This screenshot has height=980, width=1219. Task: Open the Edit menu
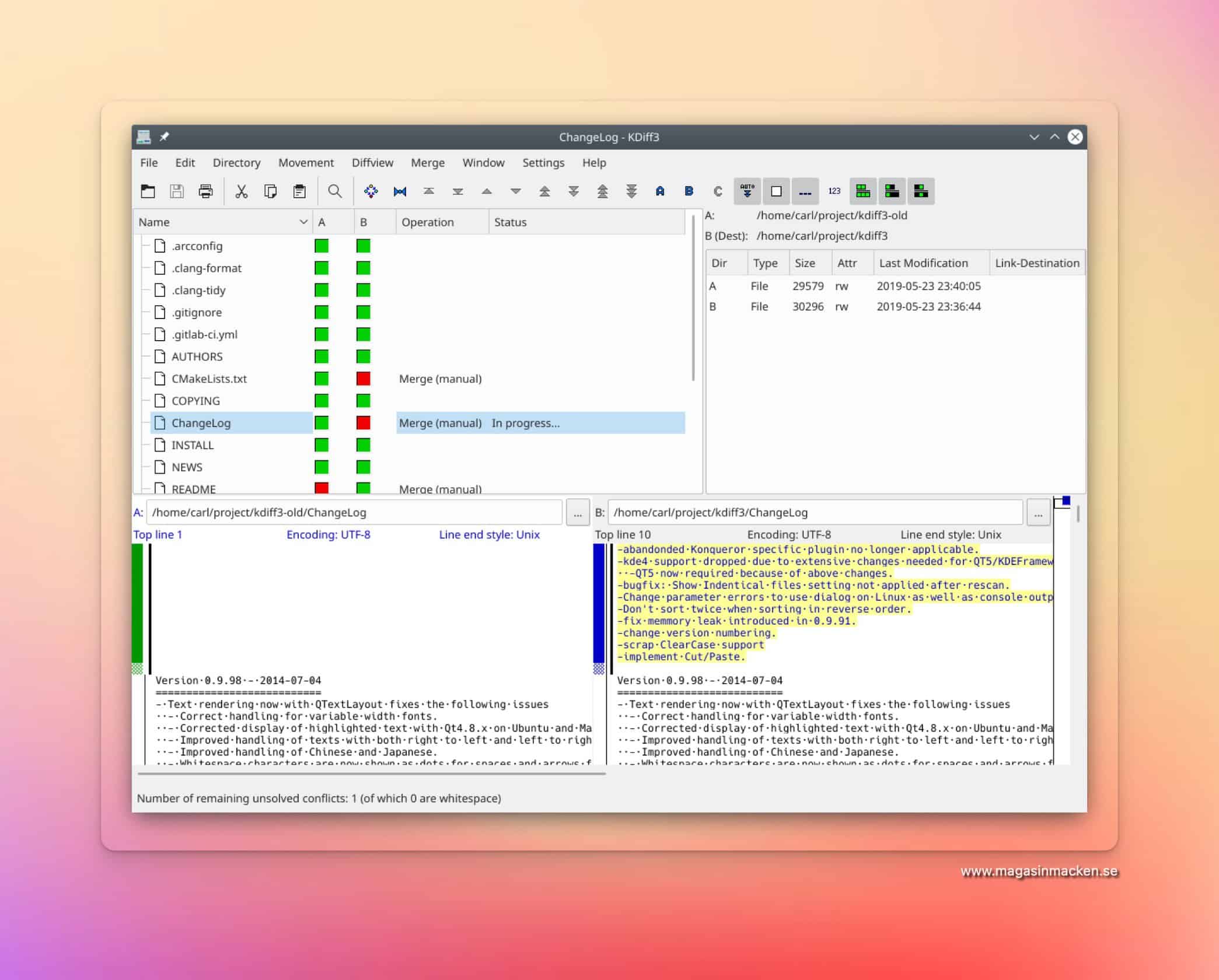click(x=185, y=163)
